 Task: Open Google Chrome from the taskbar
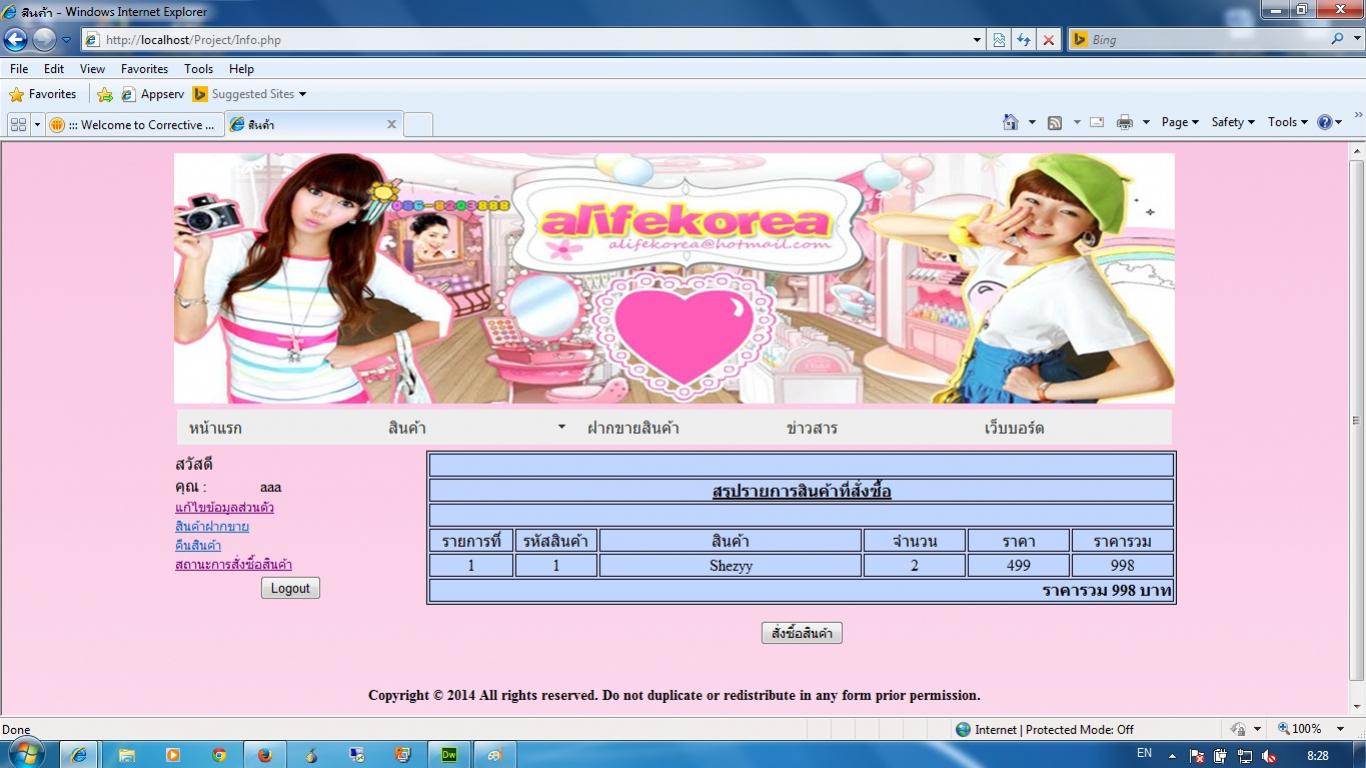[x=219, y=755]
